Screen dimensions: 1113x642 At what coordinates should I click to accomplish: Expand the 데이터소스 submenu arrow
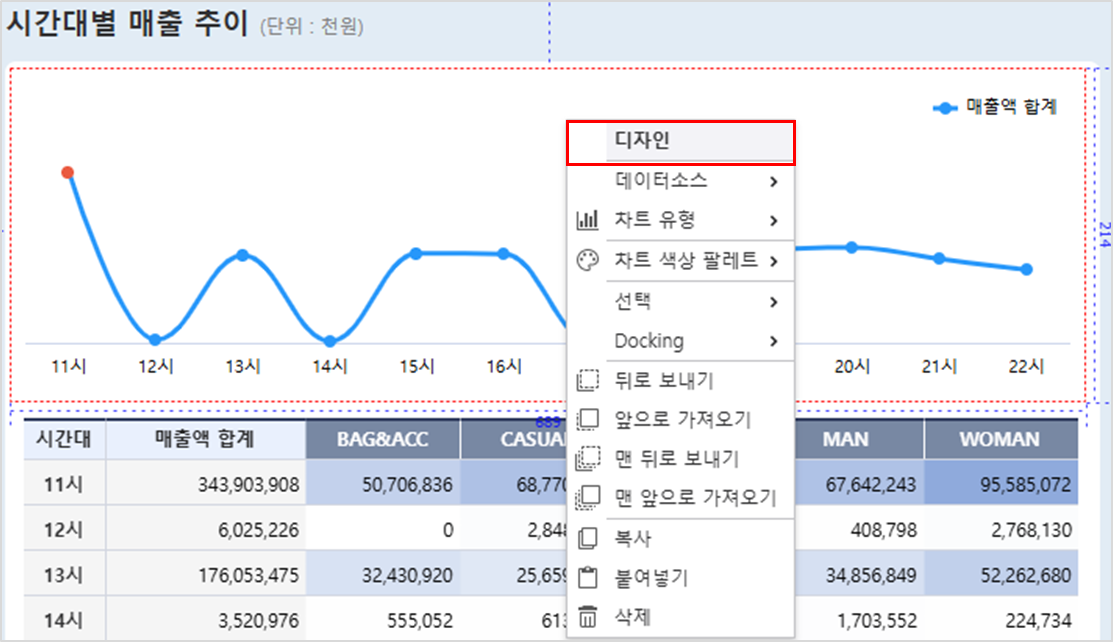[x=774, y=181]
